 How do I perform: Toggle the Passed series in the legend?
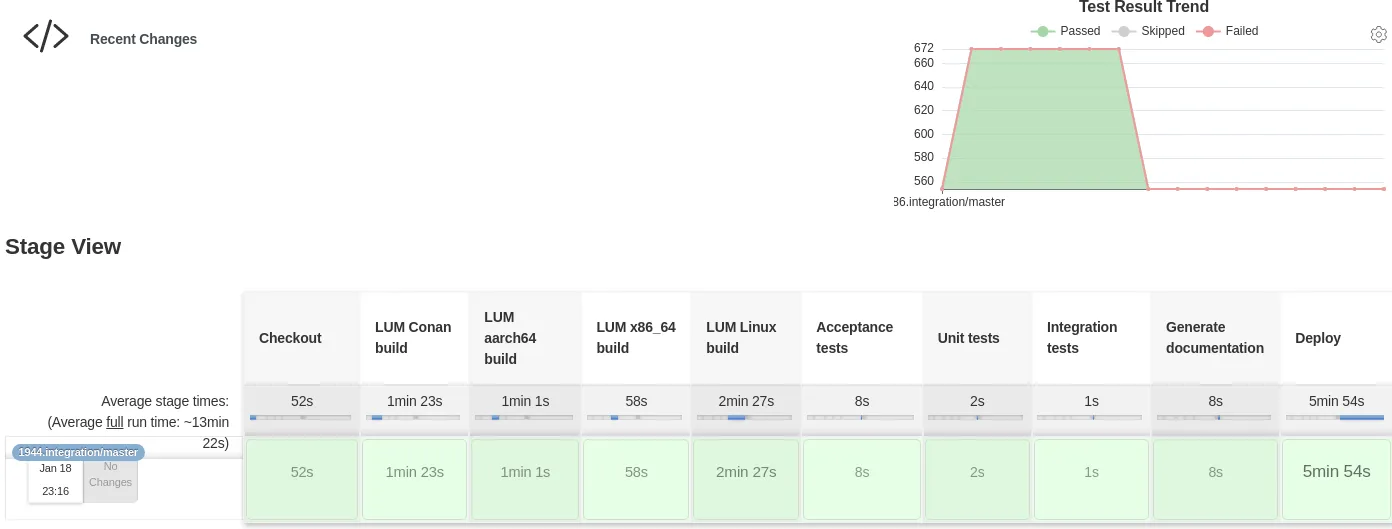(1066, 31)
